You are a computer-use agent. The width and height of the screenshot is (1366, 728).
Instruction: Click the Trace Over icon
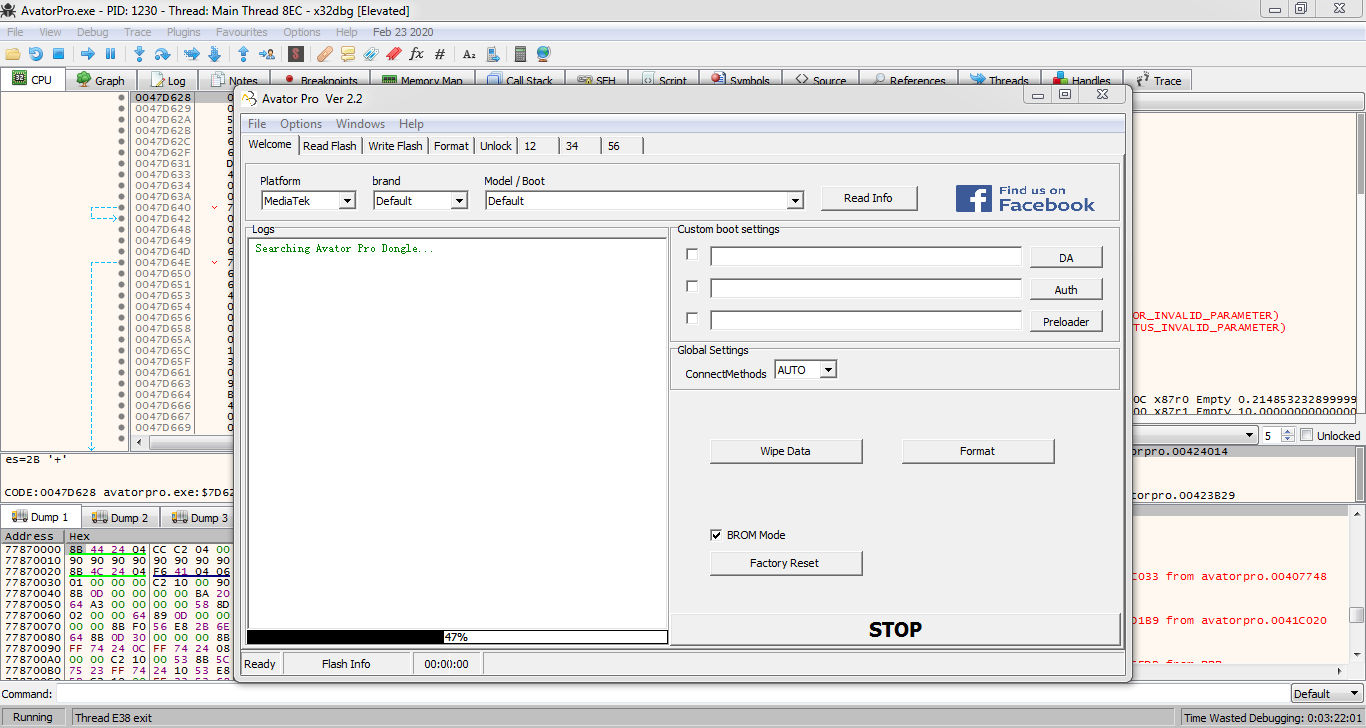[x=214, y=54]
